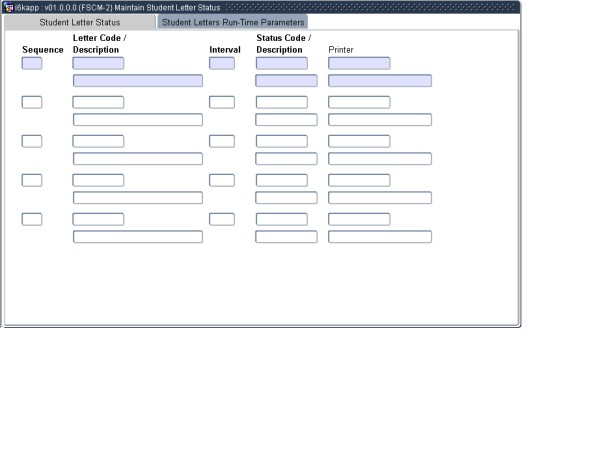Click Status Code field in fourth row
The height and width of the screenshot is (450, 600).
pos(282,180)
